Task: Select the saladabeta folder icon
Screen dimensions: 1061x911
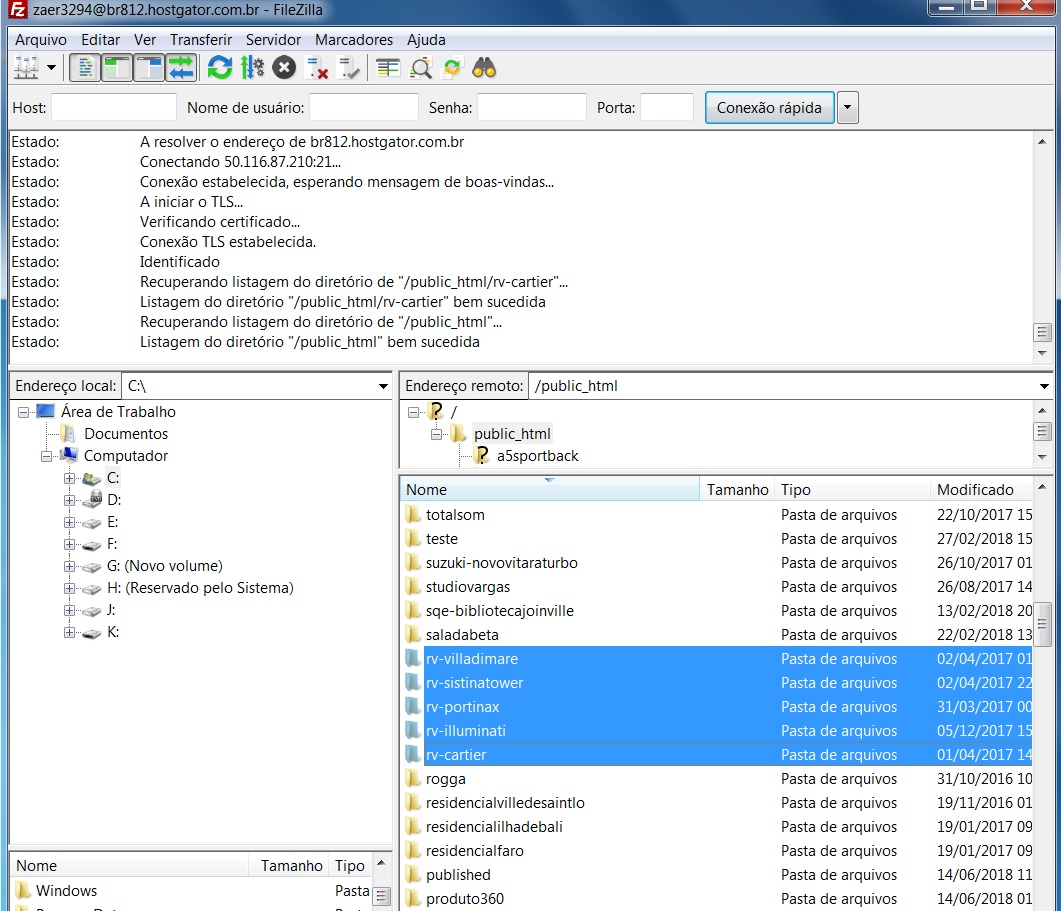Action: [x=413, y=635]
